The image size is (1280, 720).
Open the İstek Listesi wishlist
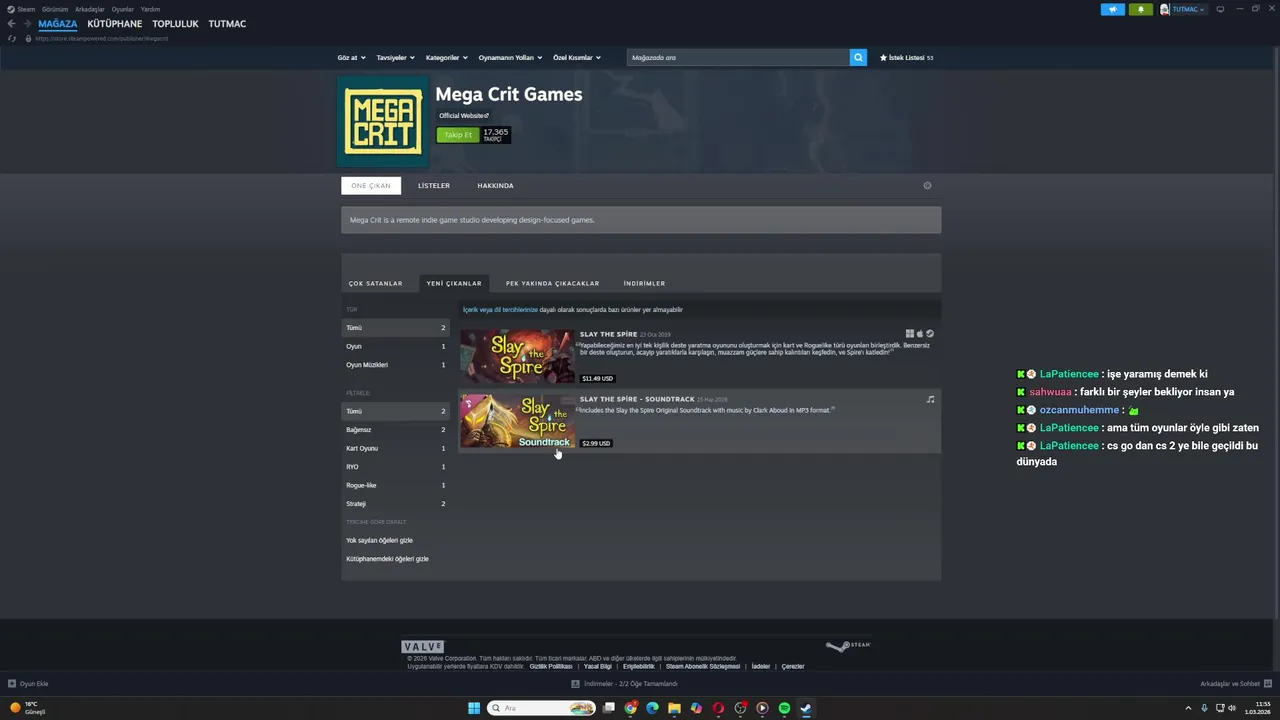point(906,58)
